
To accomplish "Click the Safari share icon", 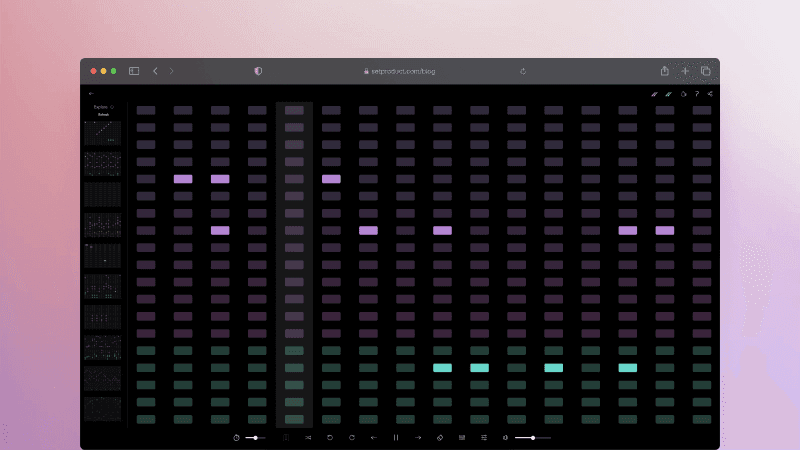I will pos(664,70).
